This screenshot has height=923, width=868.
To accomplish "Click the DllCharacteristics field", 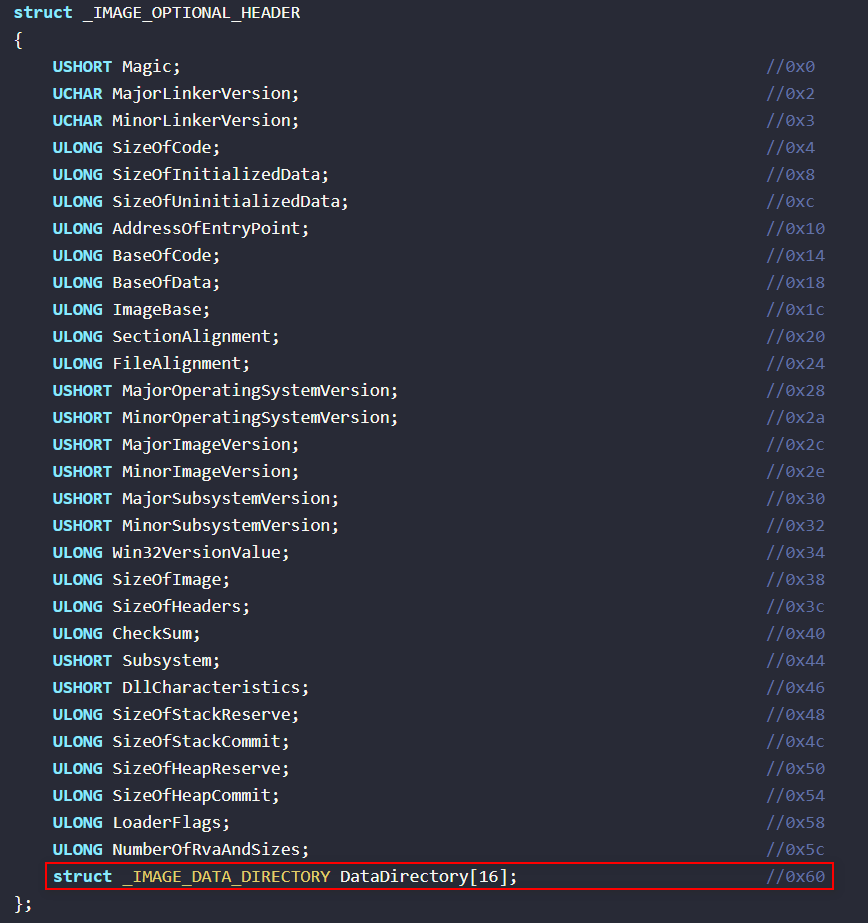I will pos(215,688).
